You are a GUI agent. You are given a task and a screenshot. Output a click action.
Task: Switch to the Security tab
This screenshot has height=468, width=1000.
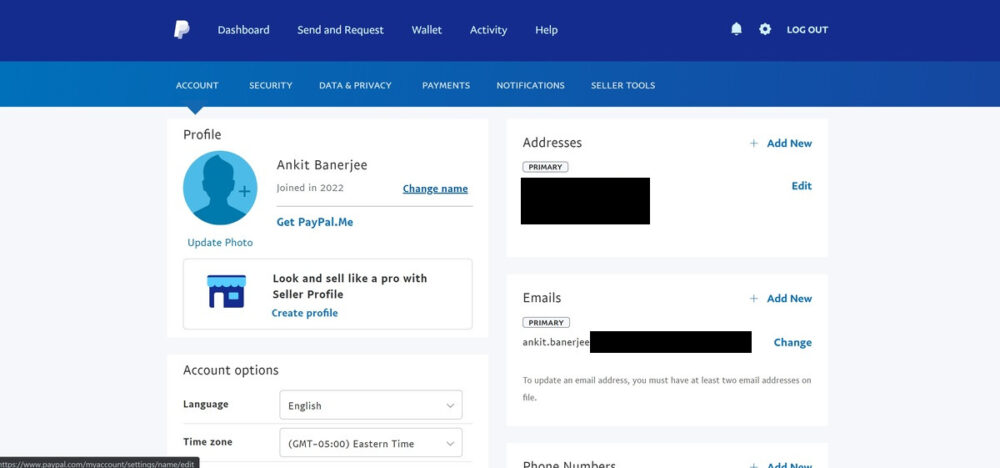(x=270, y=86)
